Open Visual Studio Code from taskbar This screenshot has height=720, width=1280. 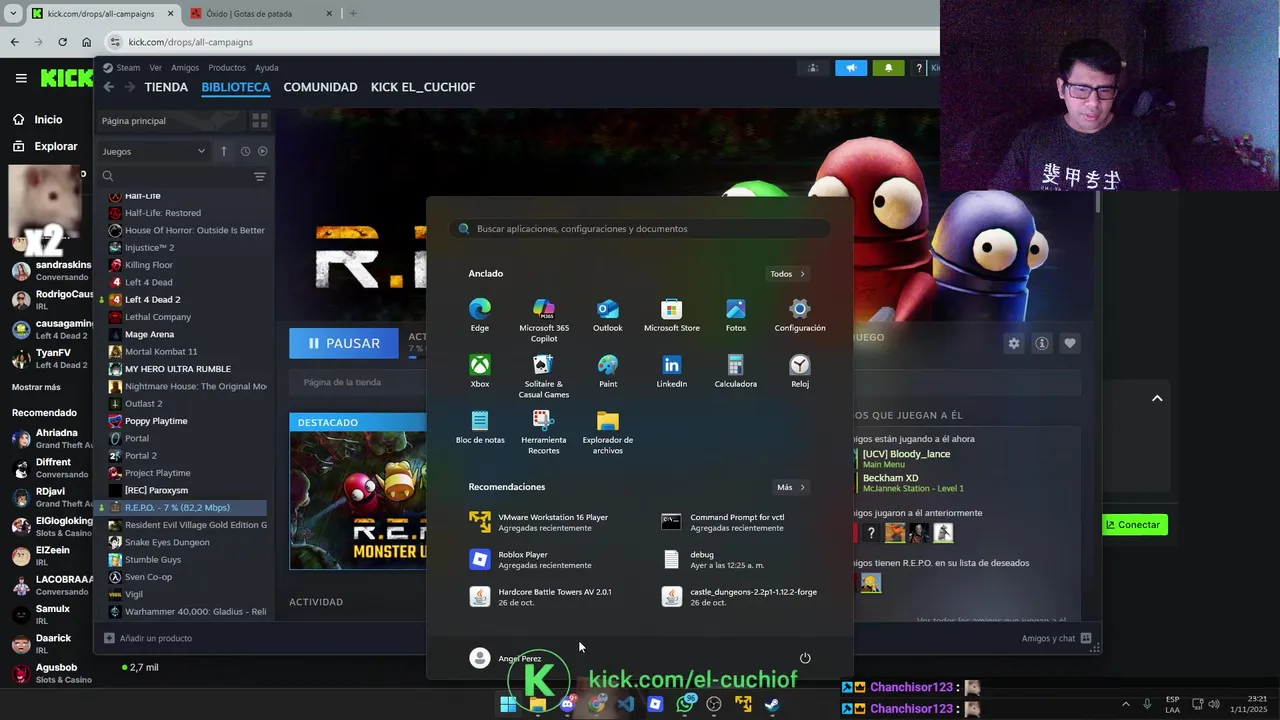point(626,704)
